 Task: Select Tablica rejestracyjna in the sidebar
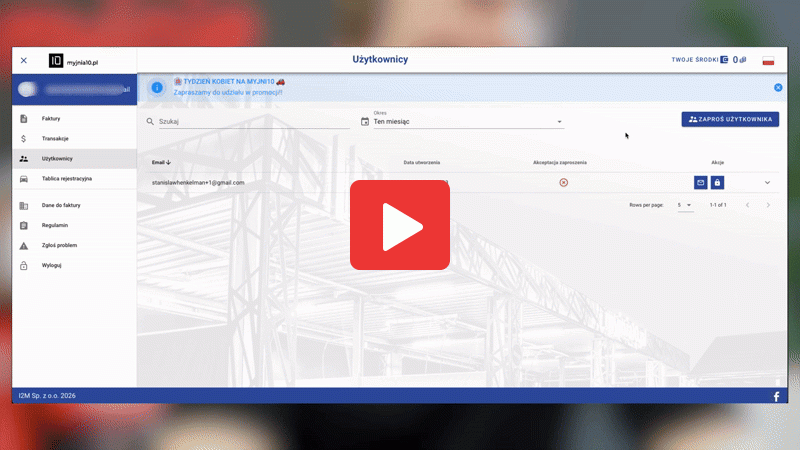click(x=66, y=178)
